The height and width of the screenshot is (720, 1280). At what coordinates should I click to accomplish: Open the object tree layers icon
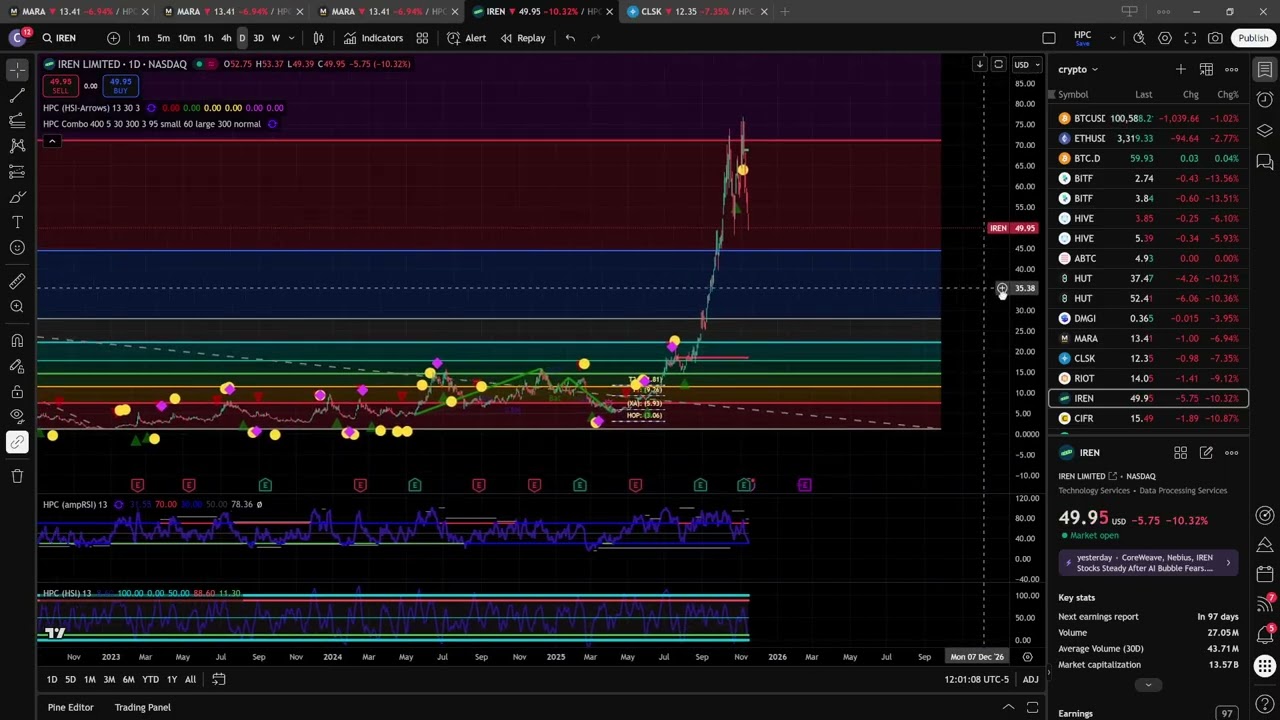1265,131
